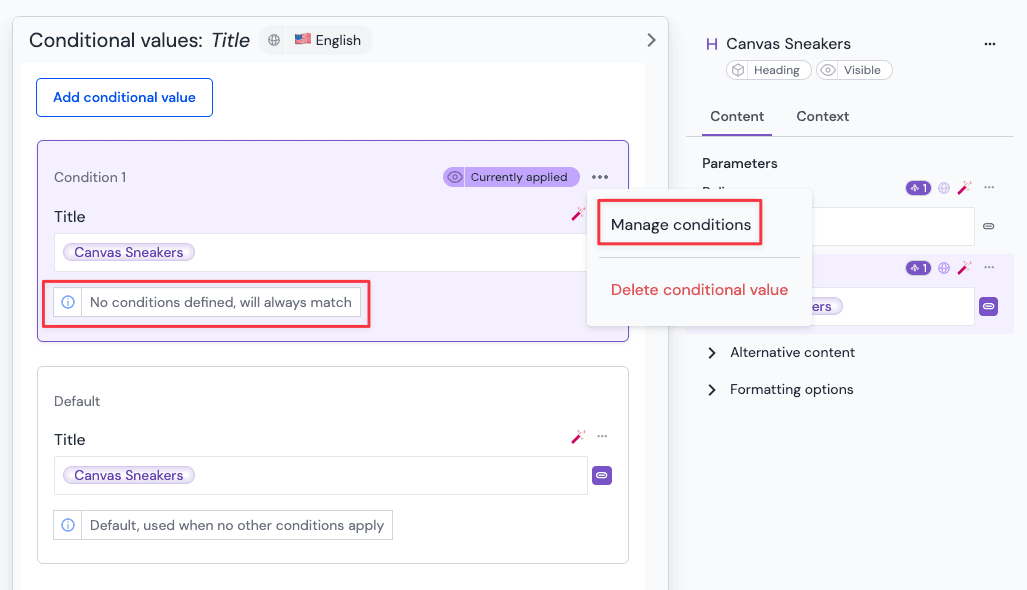Click the globe icon beside Title heading
Image resolution: width=1027 pixels, height=590 pixels.
click(x=274, y=40)
